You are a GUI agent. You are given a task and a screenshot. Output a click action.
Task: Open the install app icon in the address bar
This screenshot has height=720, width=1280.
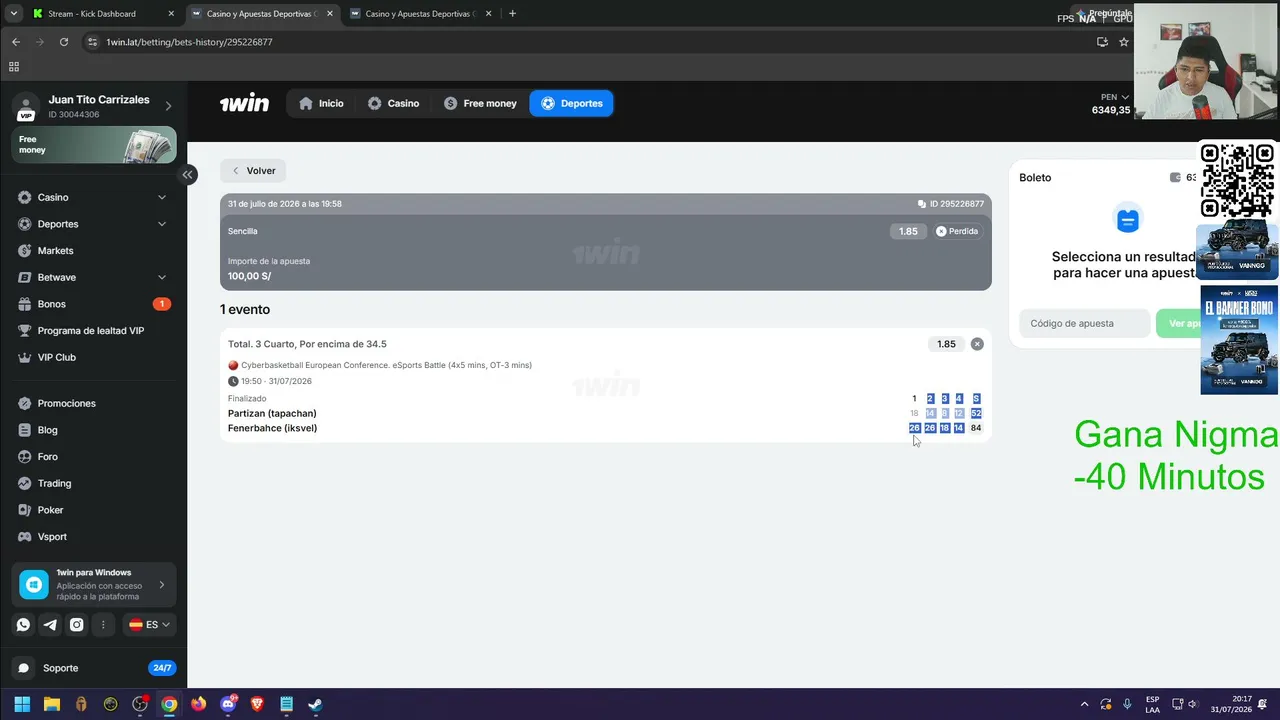pos(1102,42)
